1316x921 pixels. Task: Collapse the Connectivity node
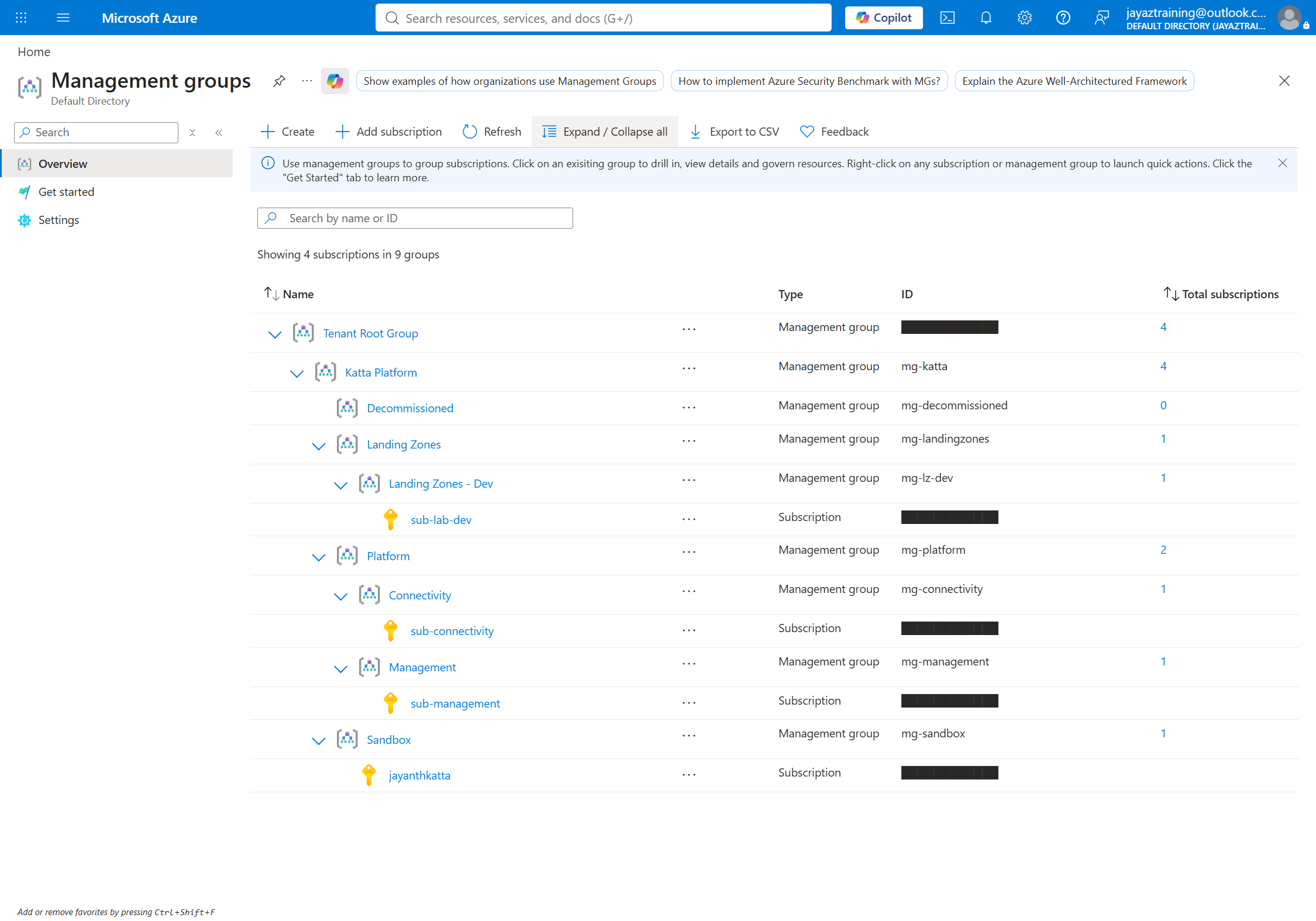pos(340,596)
